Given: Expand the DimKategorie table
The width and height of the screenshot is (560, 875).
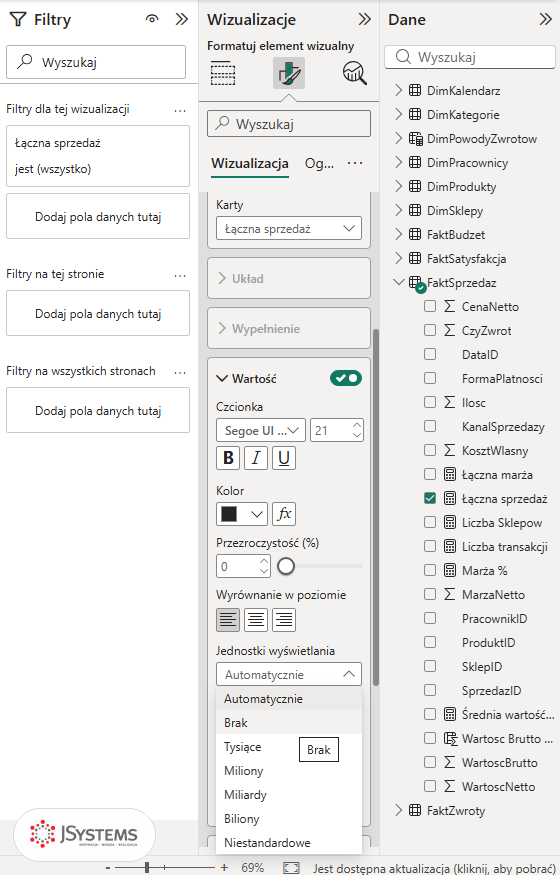Looking at the screenshot, I should pyautogui.click(x=398, y=114).
